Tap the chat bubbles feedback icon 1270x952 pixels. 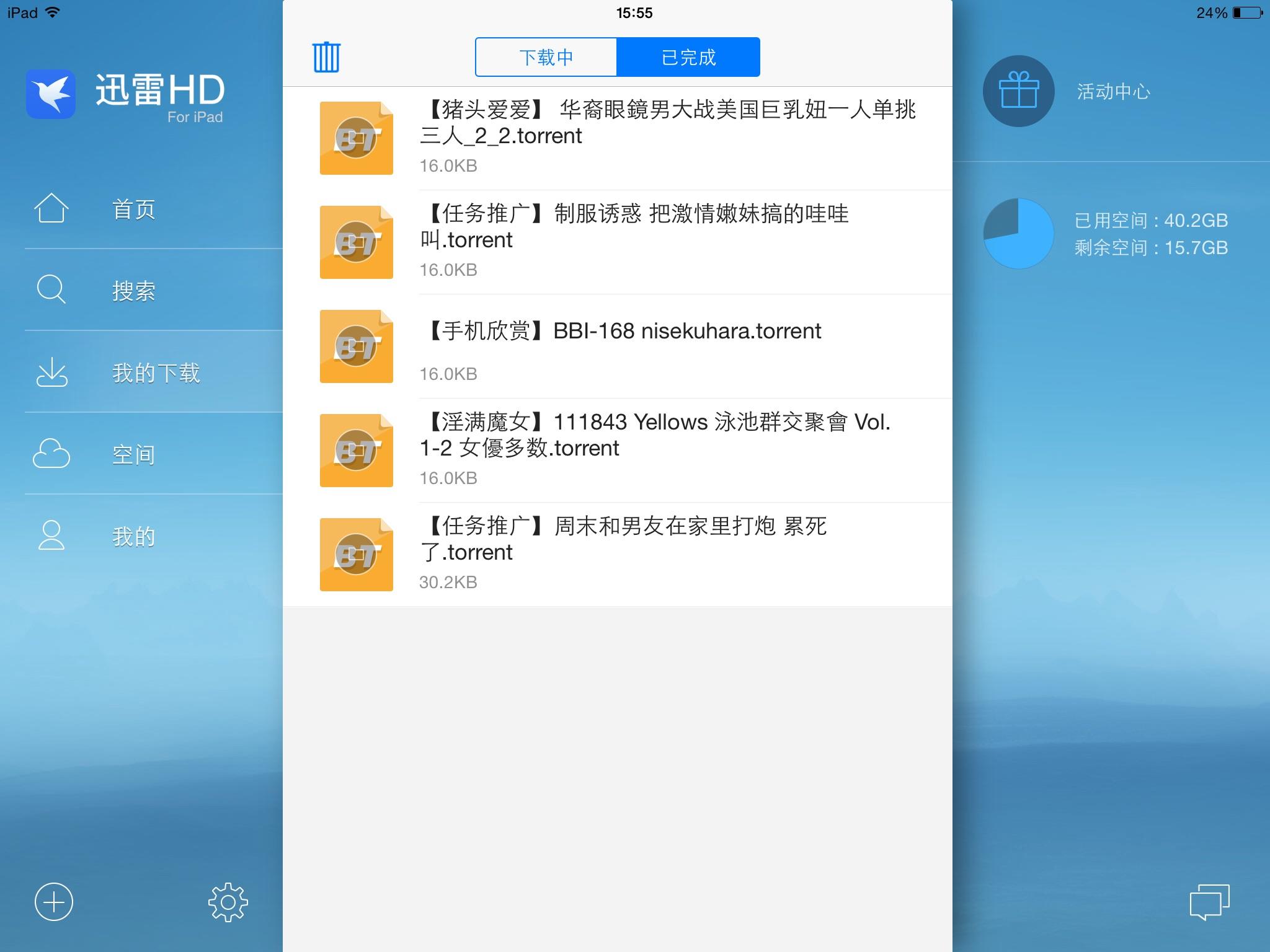click(x=1209, y=902)
